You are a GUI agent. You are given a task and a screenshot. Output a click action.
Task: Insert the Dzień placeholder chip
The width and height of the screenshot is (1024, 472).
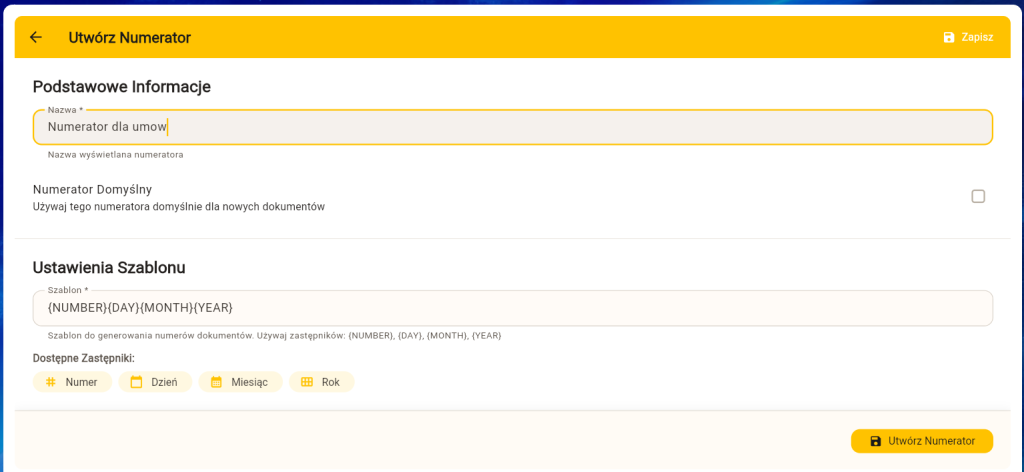point(155,382)
